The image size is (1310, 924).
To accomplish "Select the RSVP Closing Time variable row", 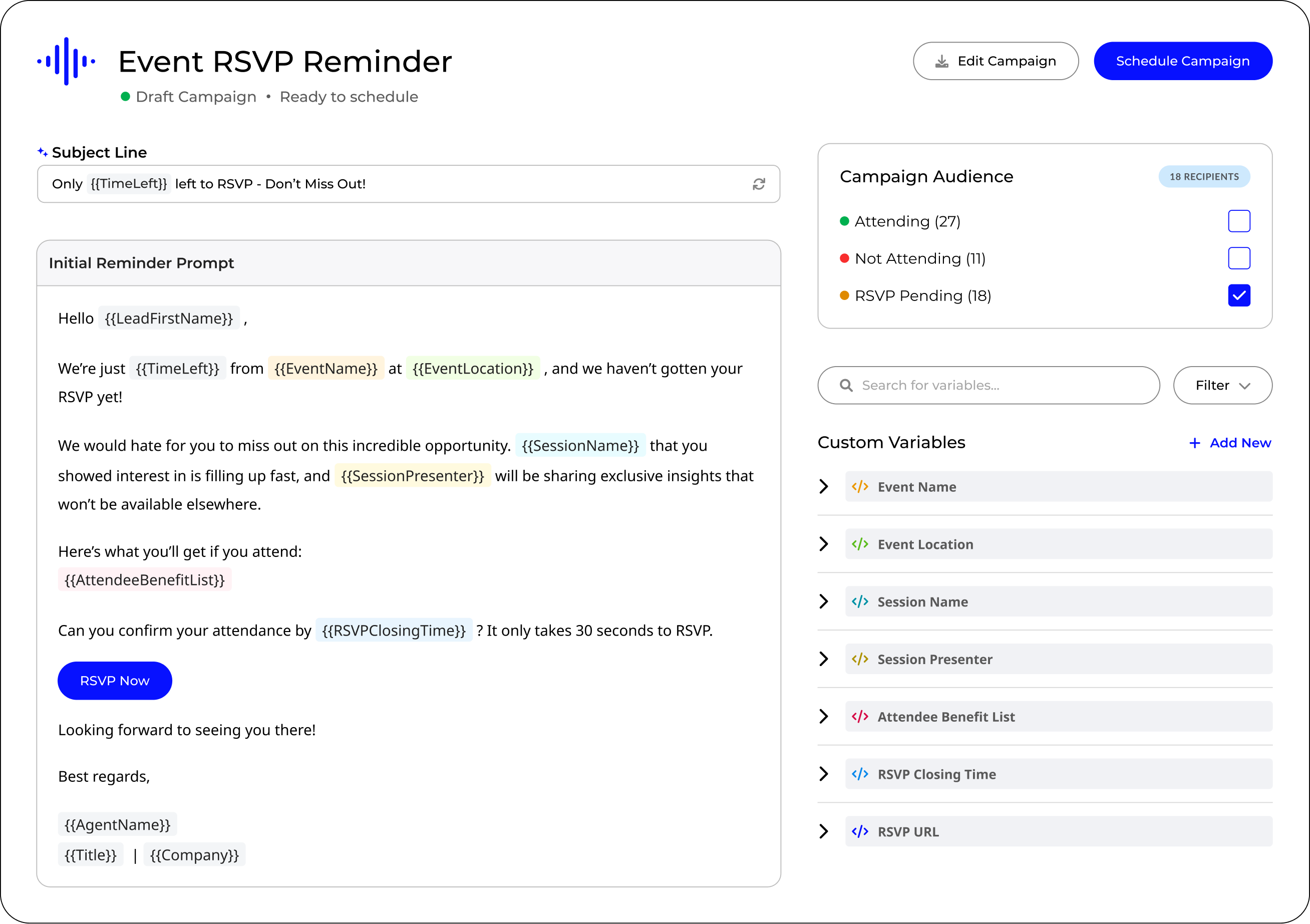I will click(1059, 774).
